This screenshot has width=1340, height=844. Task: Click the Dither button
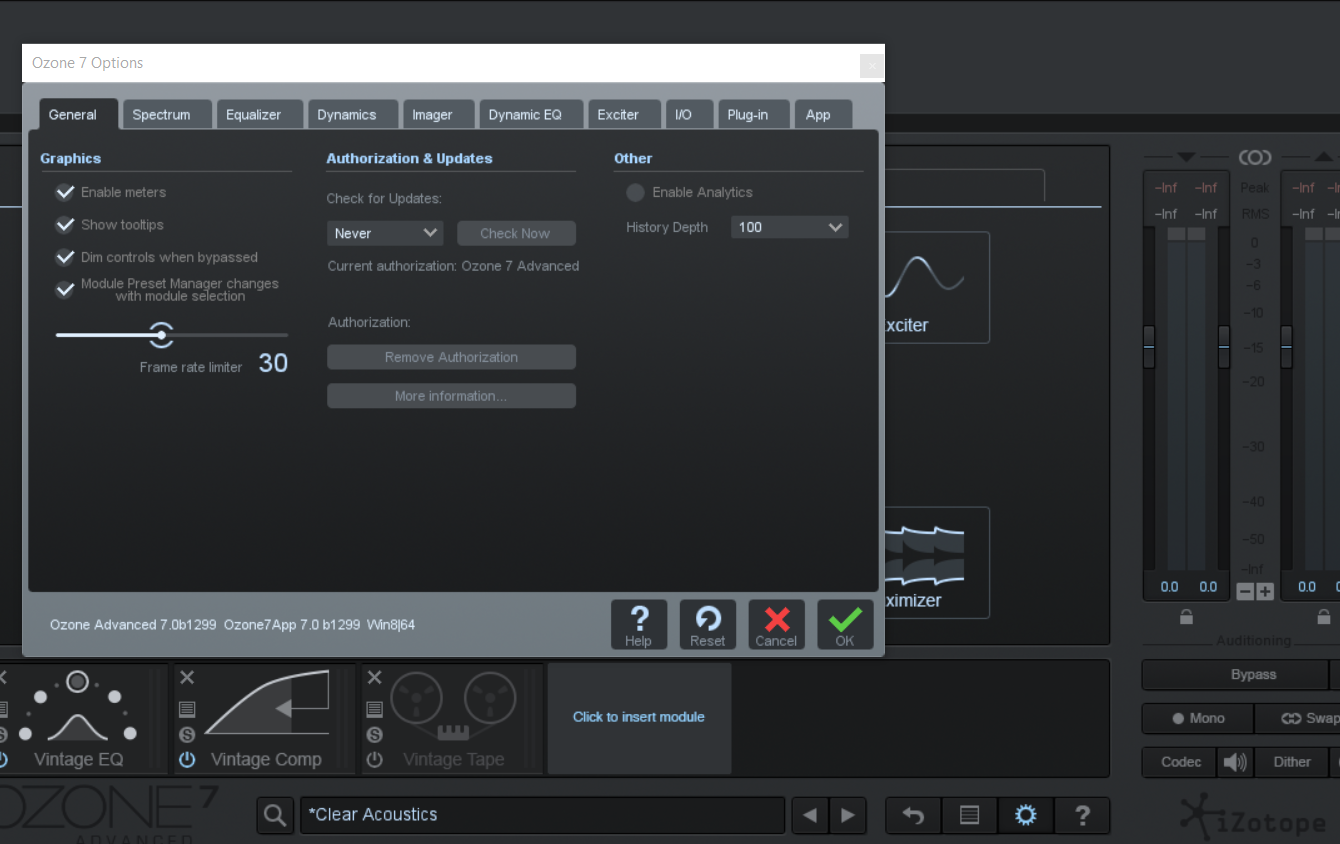[1291, 762]
